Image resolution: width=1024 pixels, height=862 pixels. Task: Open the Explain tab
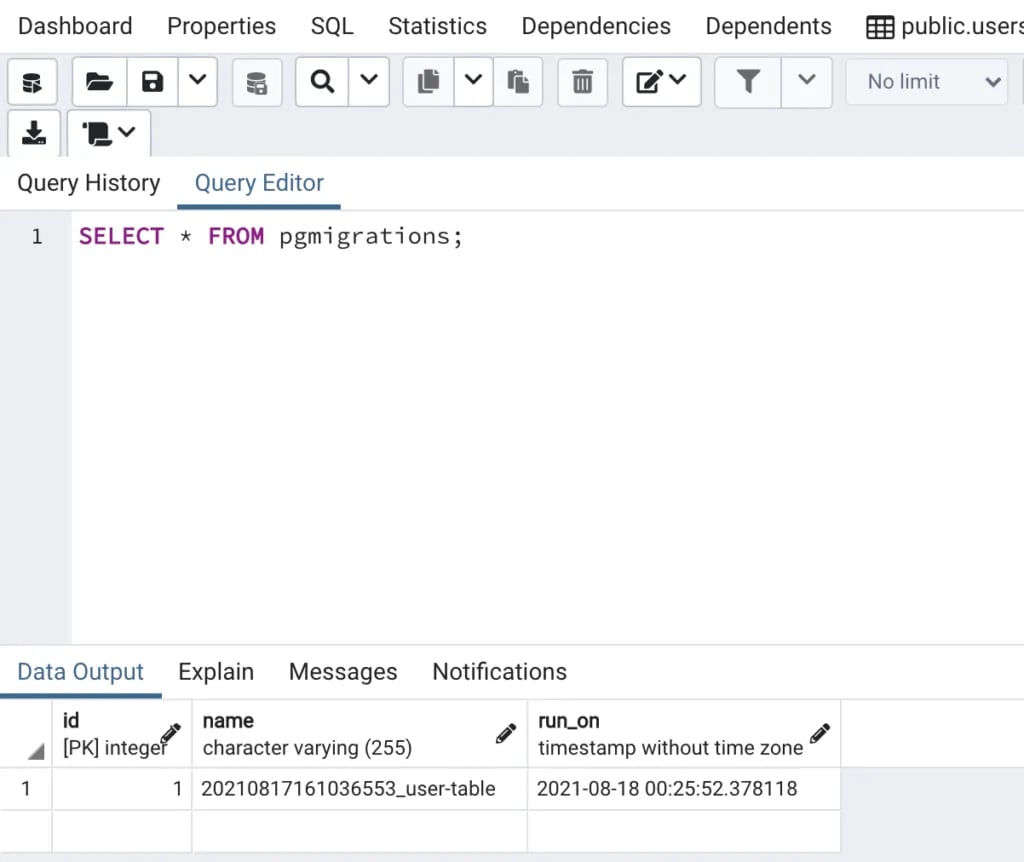click(x=216, y=672)
